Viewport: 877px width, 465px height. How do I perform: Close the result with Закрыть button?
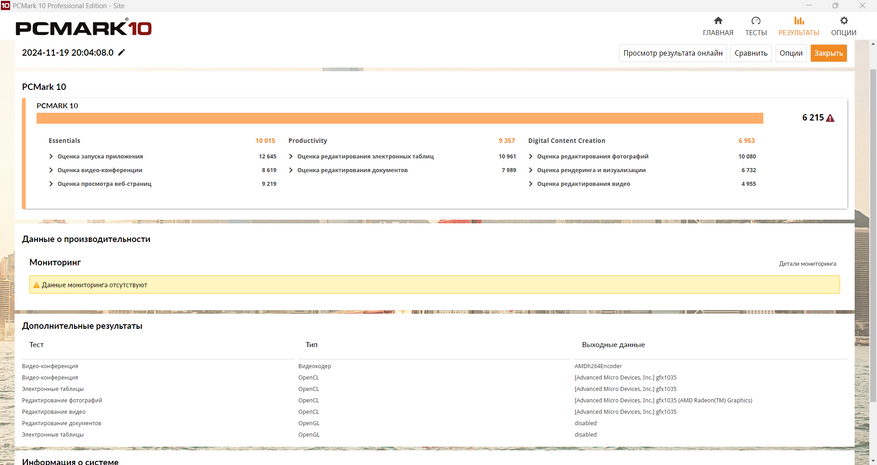coord(828,53)
